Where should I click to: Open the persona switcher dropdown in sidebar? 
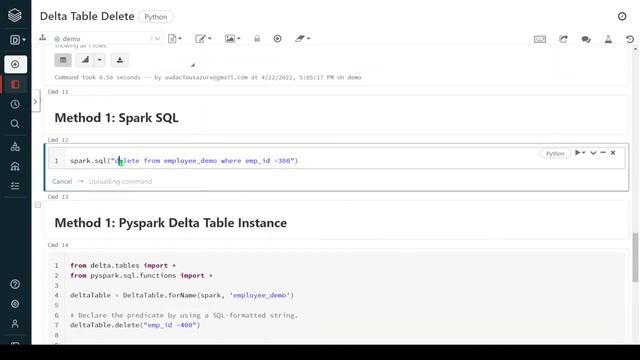click(x=18, y=40)
